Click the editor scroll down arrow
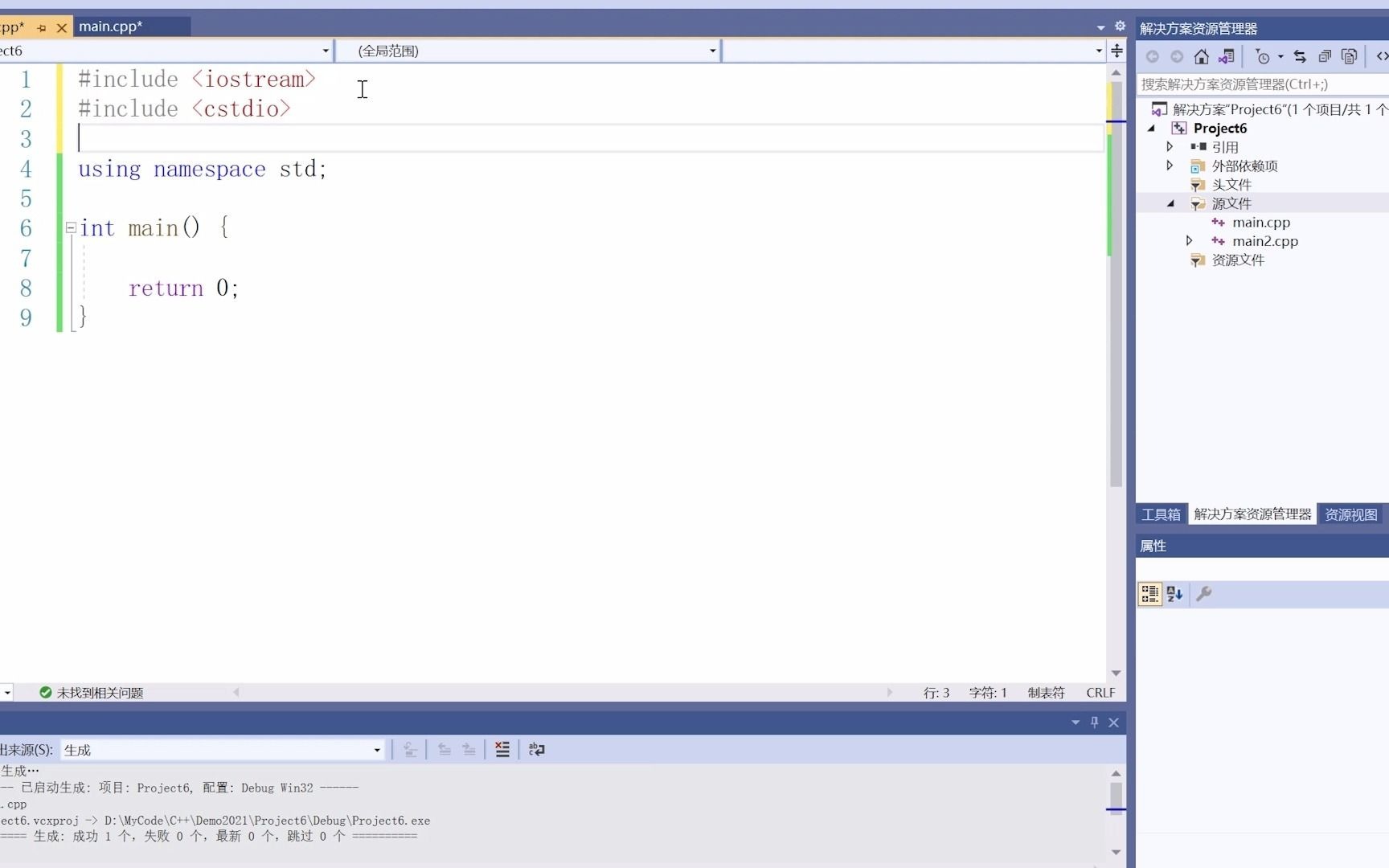Image resolution: width=1389 pixels, height=868 pixels. click(x=1116, y=673)
